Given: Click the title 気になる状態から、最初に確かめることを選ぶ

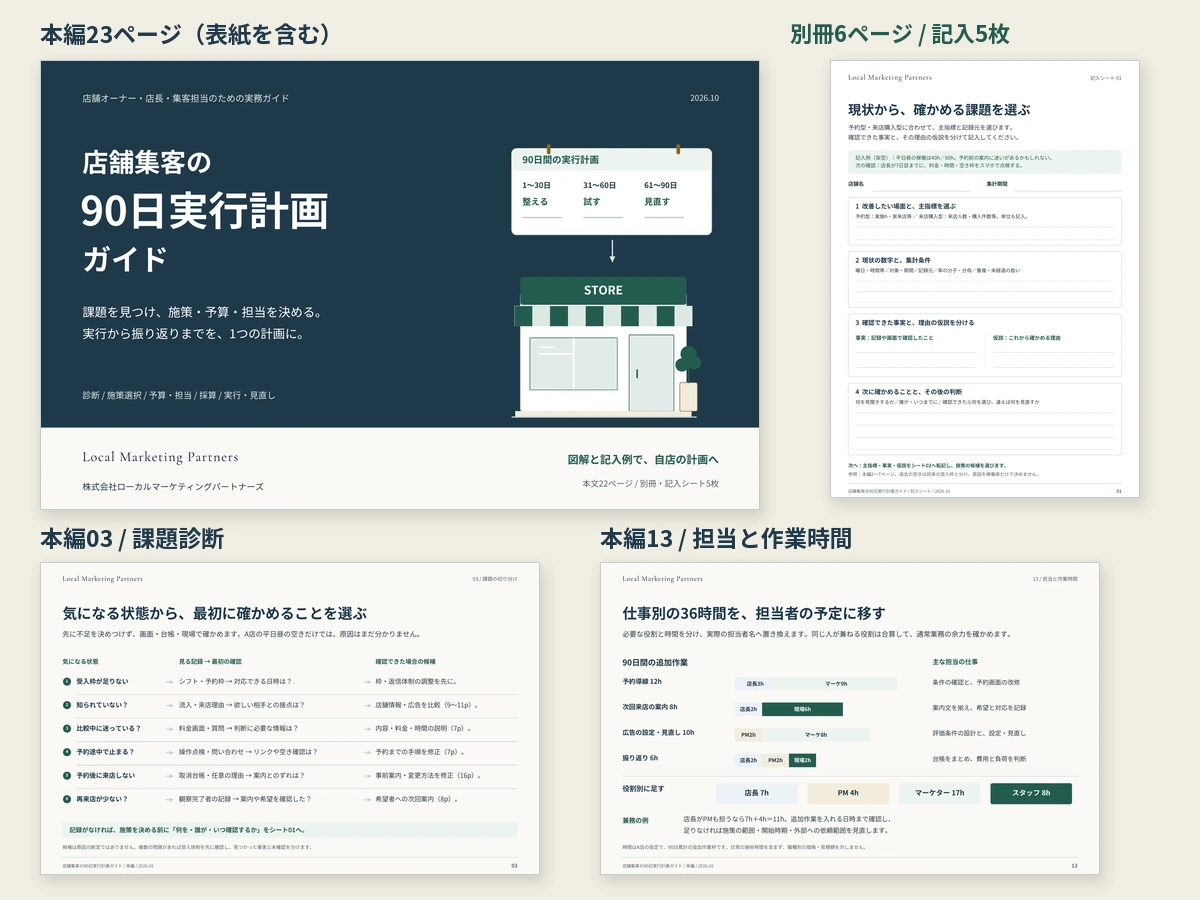Looking at the screenshot, I should (214, 613).
